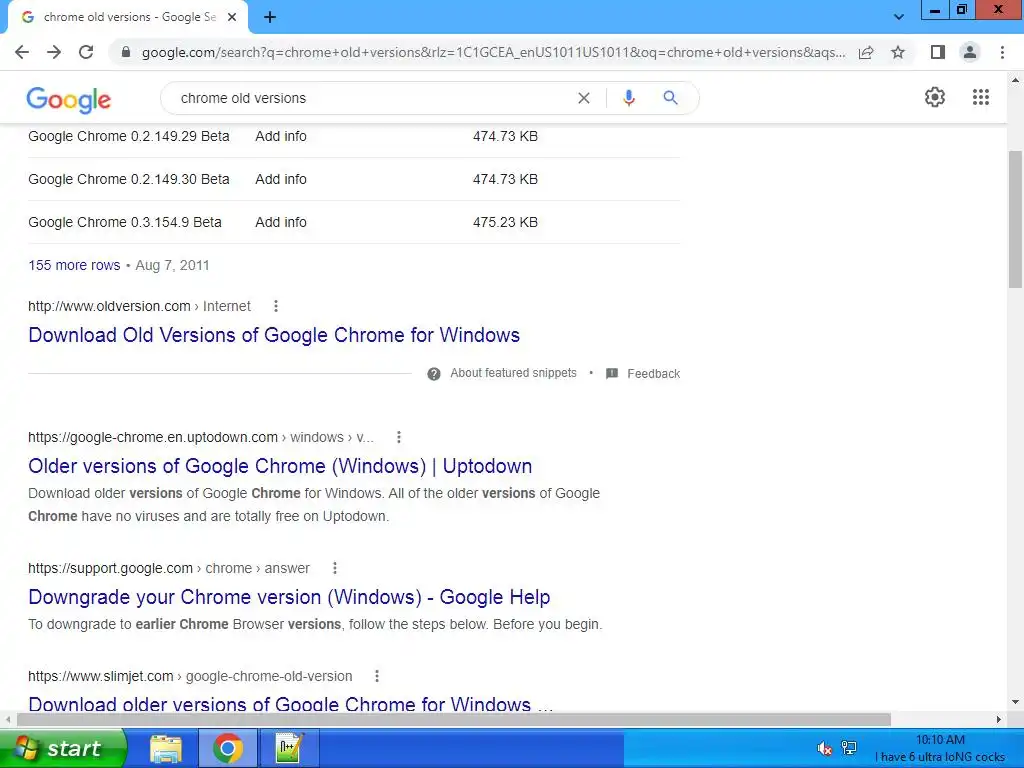Clear the search query with X
The image size is (1024, 768).
click(584, 98)
